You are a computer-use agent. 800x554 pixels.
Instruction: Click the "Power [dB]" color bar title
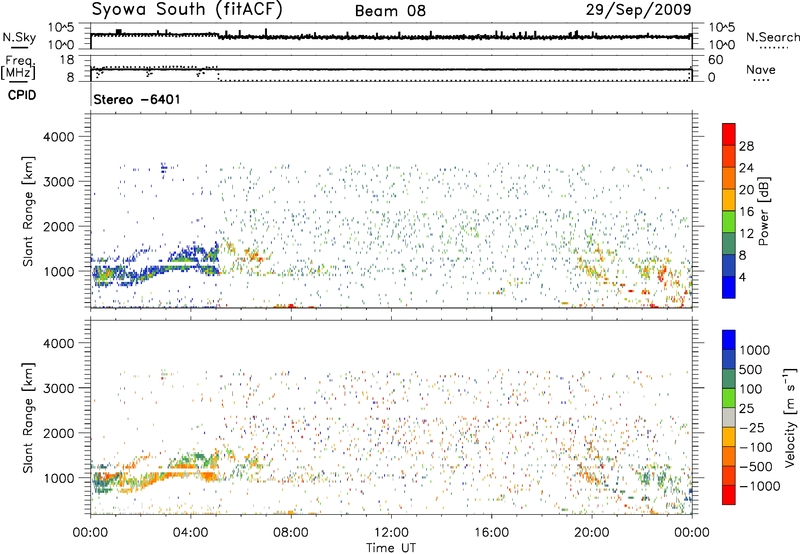763,211
